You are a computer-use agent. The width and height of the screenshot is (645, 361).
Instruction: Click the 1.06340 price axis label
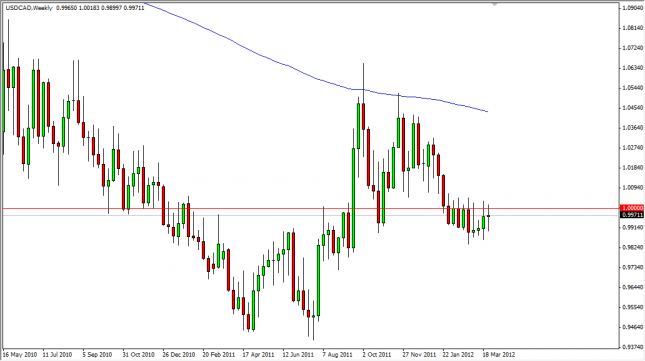(633, 67)
